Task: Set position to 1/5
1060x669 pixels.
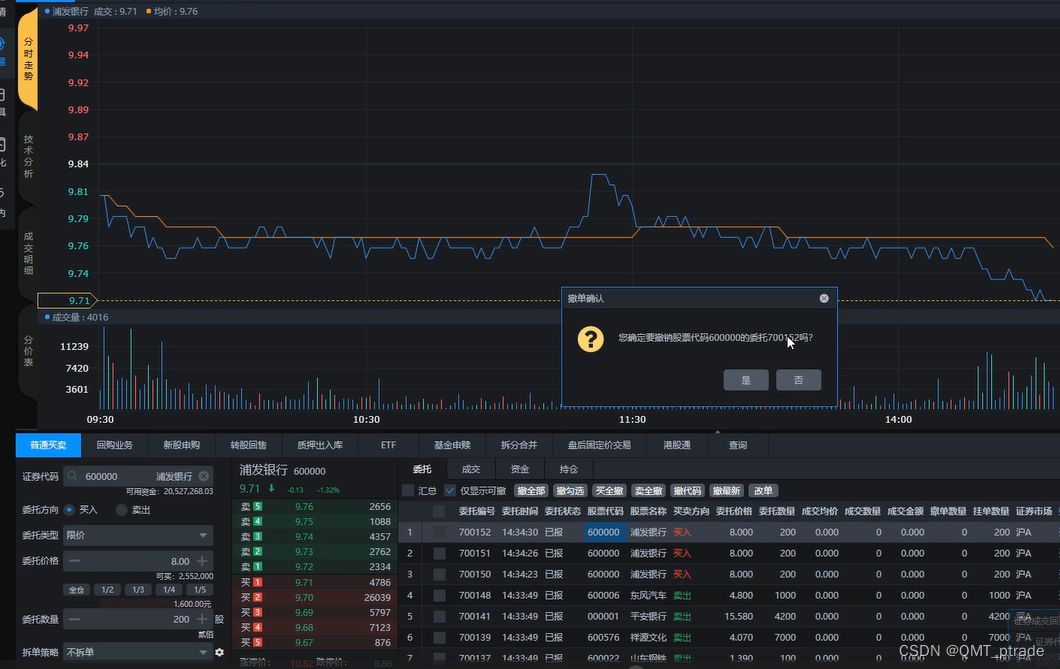Action: (x=200, y=590)
